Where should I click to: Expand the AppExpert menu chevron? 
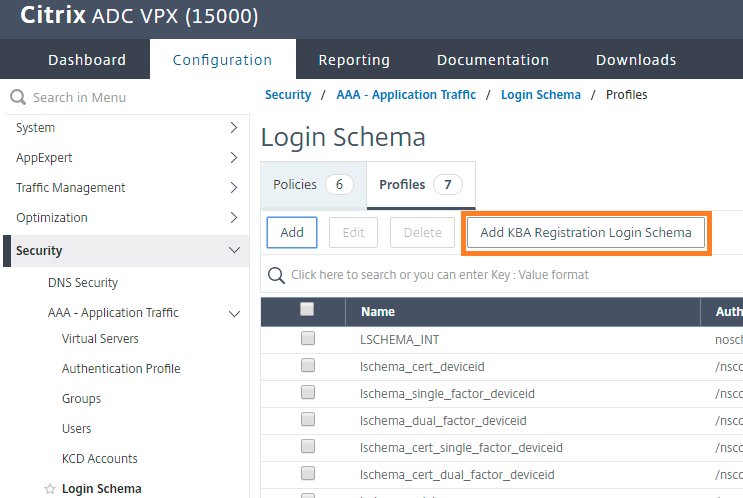234,157
